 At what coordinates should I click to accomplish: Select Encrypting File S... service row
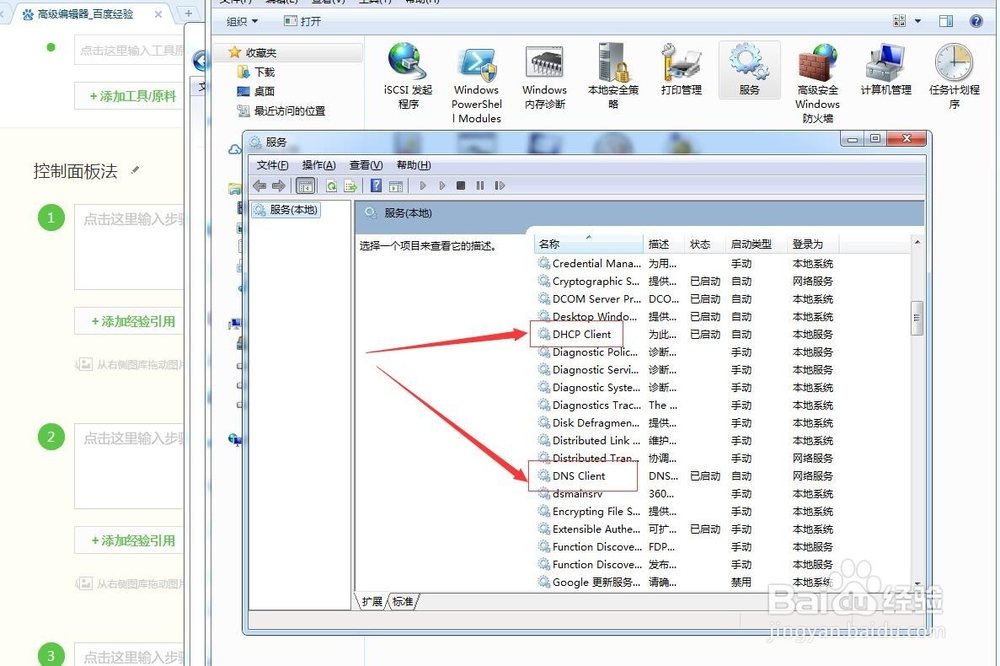(686, 512)
